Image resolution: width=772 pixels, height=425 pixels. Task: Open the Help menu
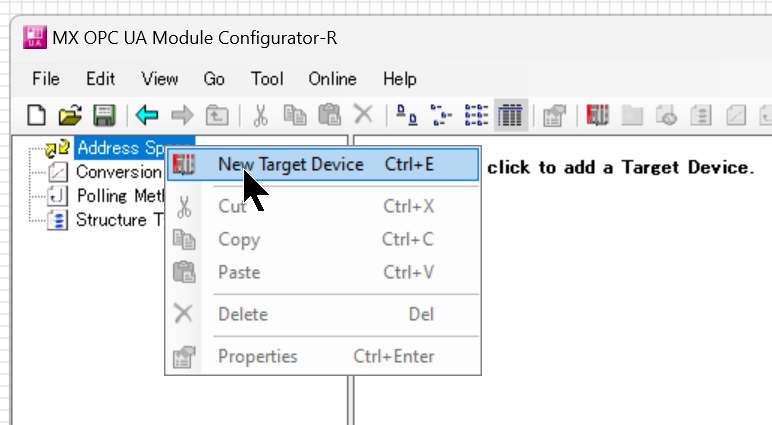[400, 79]
